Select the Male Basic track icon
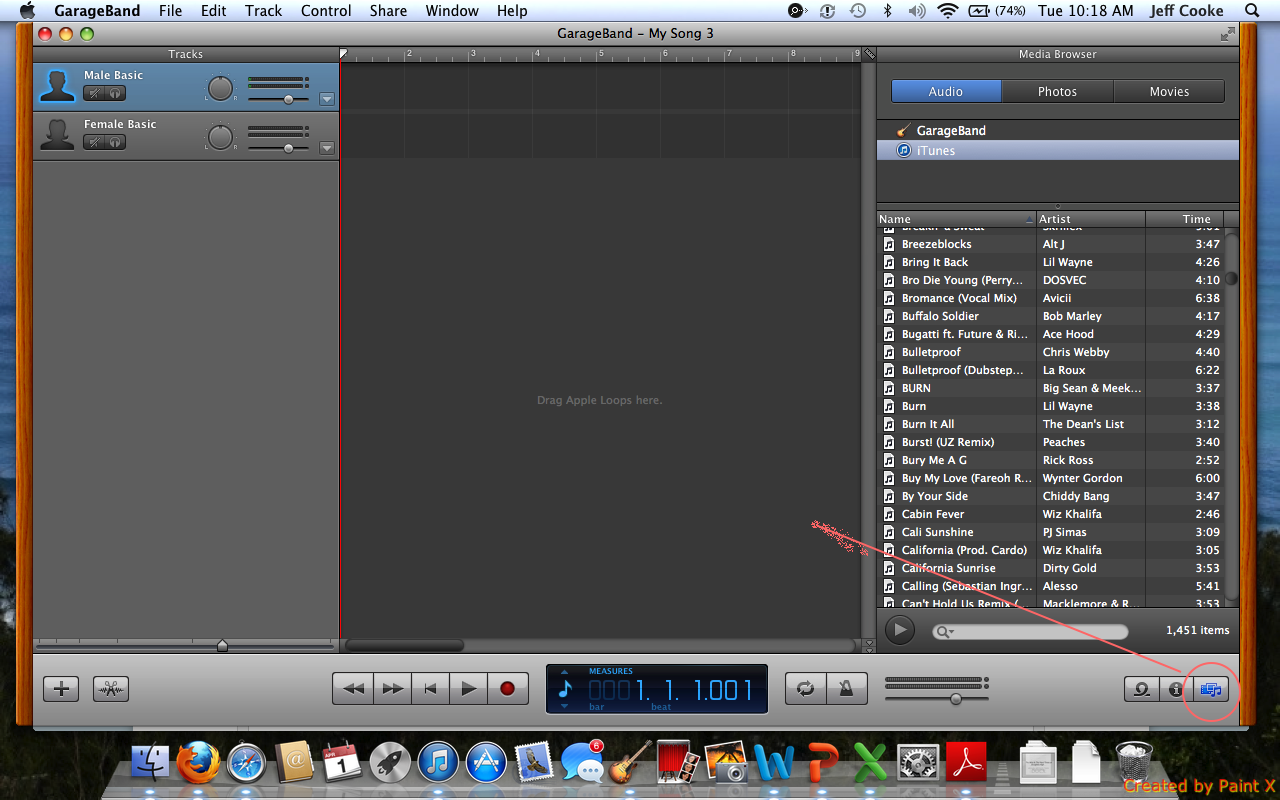Screen dimensions: 1280x800 point(57,87)
